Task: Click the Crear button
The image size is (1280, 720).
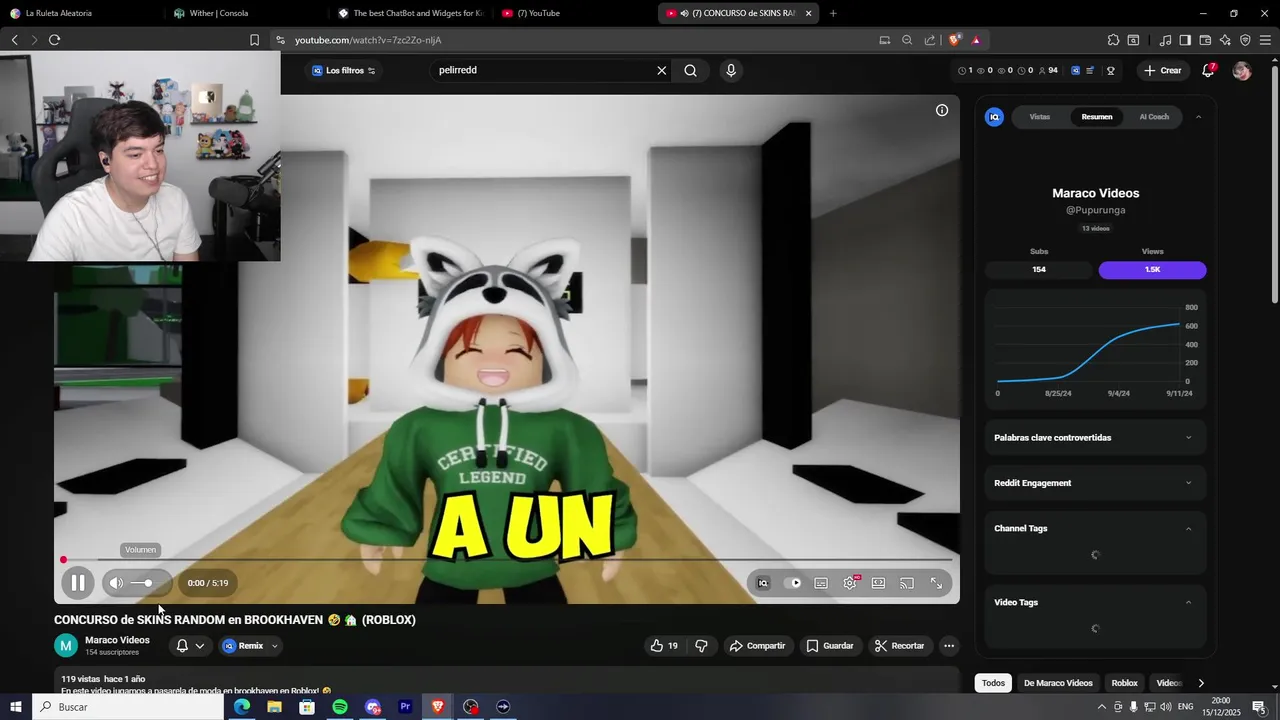Action: (1163, 70)
